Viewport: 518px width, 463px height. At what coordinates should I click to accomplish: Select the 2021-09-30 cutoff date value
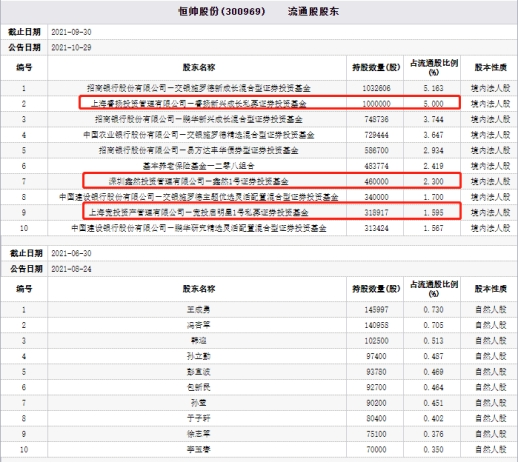coord(71,32)
